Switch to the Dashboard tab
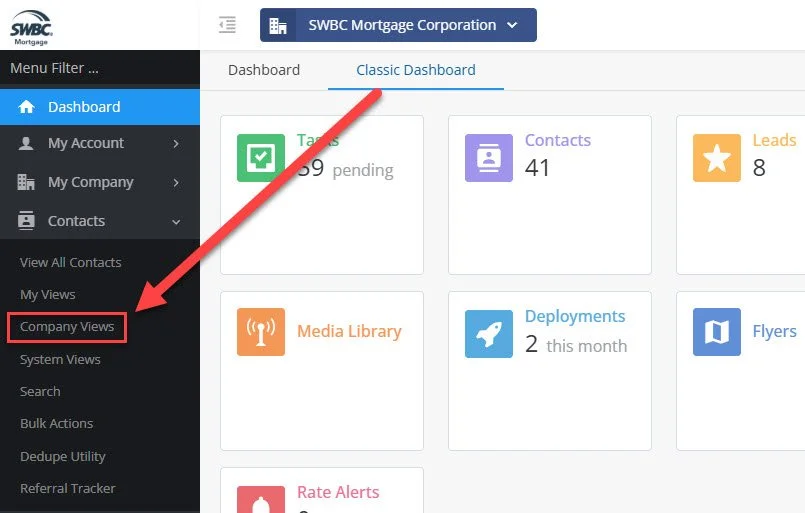The width and height of the screenshot is (805, 513). click(264, 70)
